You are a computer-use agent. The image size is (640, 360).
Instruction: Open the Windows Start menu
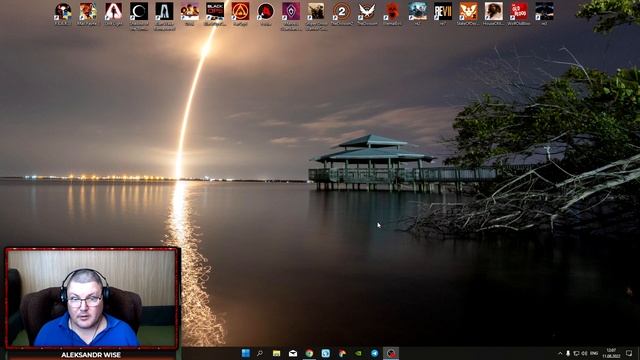[x=245, y=353]
